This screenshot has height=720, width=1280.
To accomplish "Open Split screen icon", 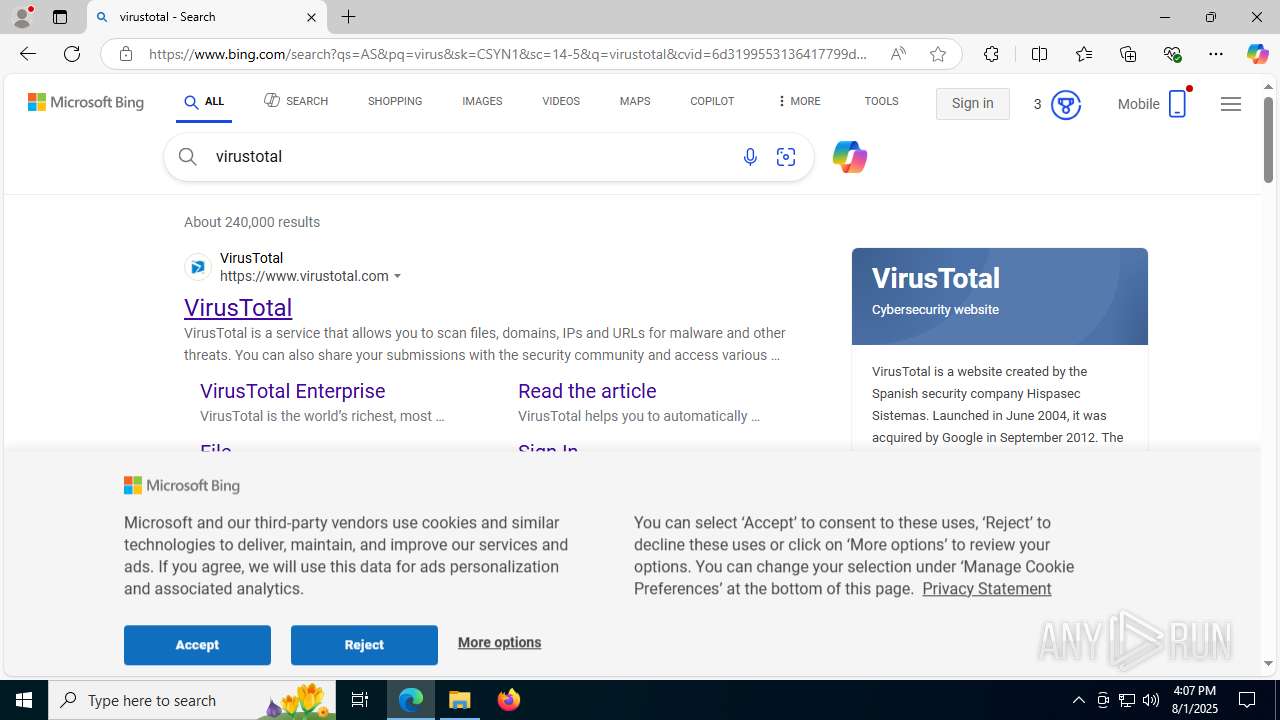I will point(1039,54).
